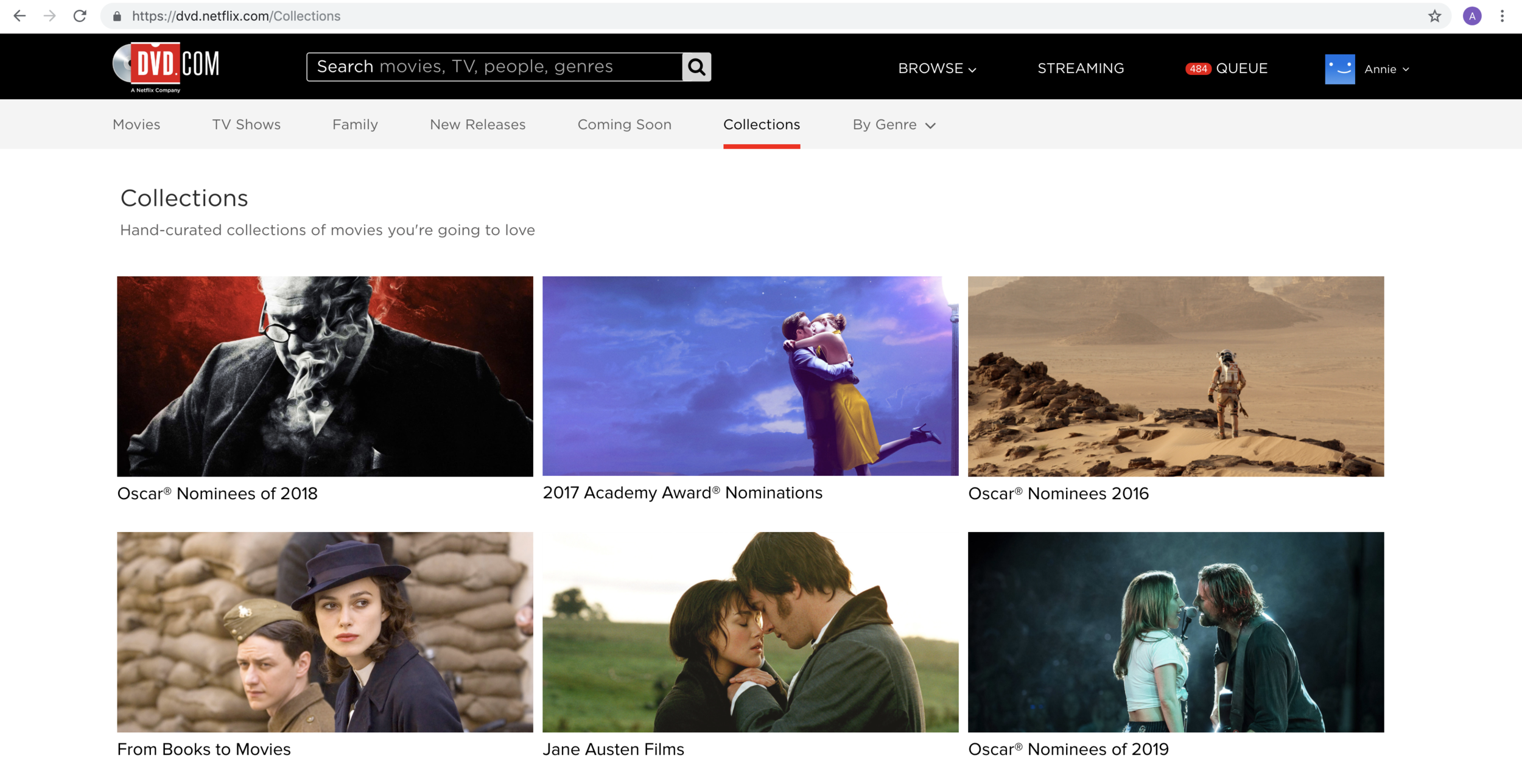Open Oscar Nominees of 2019 thumbnail
Viewport: 1522px width, 784px height.
[x=1176, y=632]
